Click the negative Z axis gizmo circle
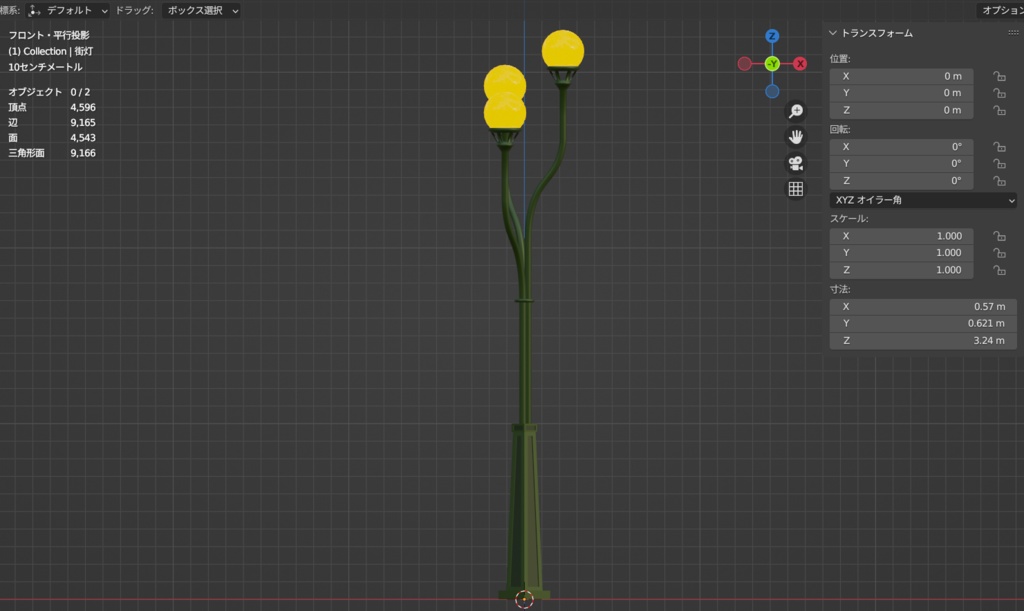 [772, 91]
